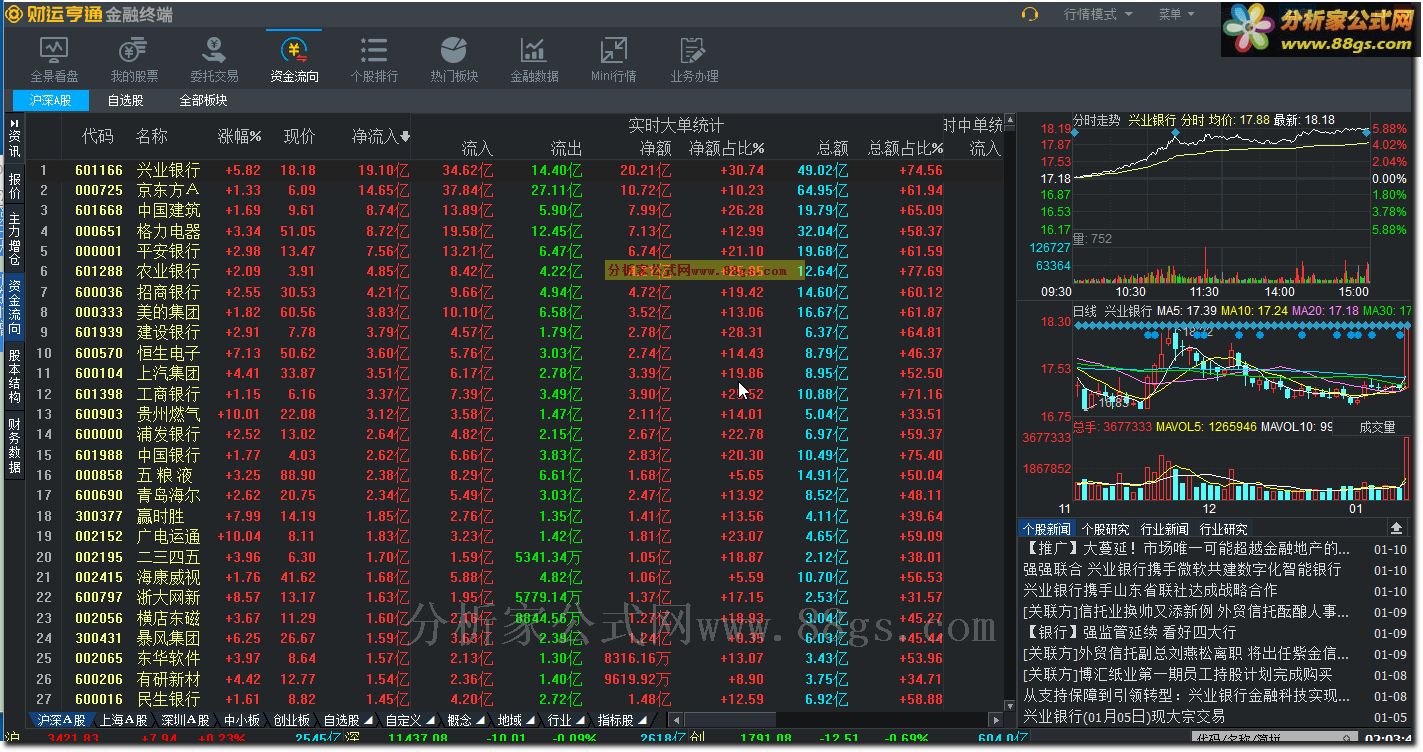The height and width of the screenshot is (752, 1423).
Task: Open the 行情模式 dropdown
Action: (1098, 14)
